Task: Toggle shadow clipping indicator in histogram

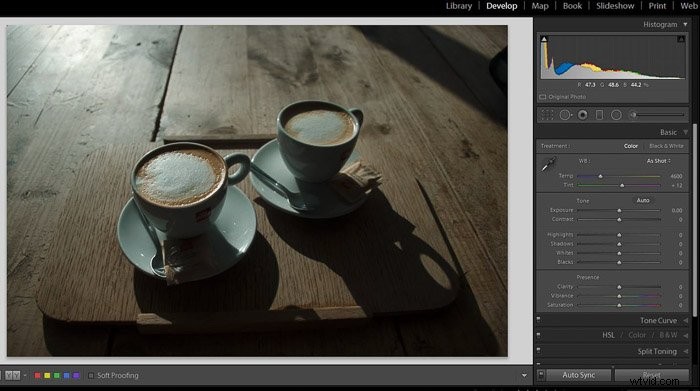Action: pos(544,39)
